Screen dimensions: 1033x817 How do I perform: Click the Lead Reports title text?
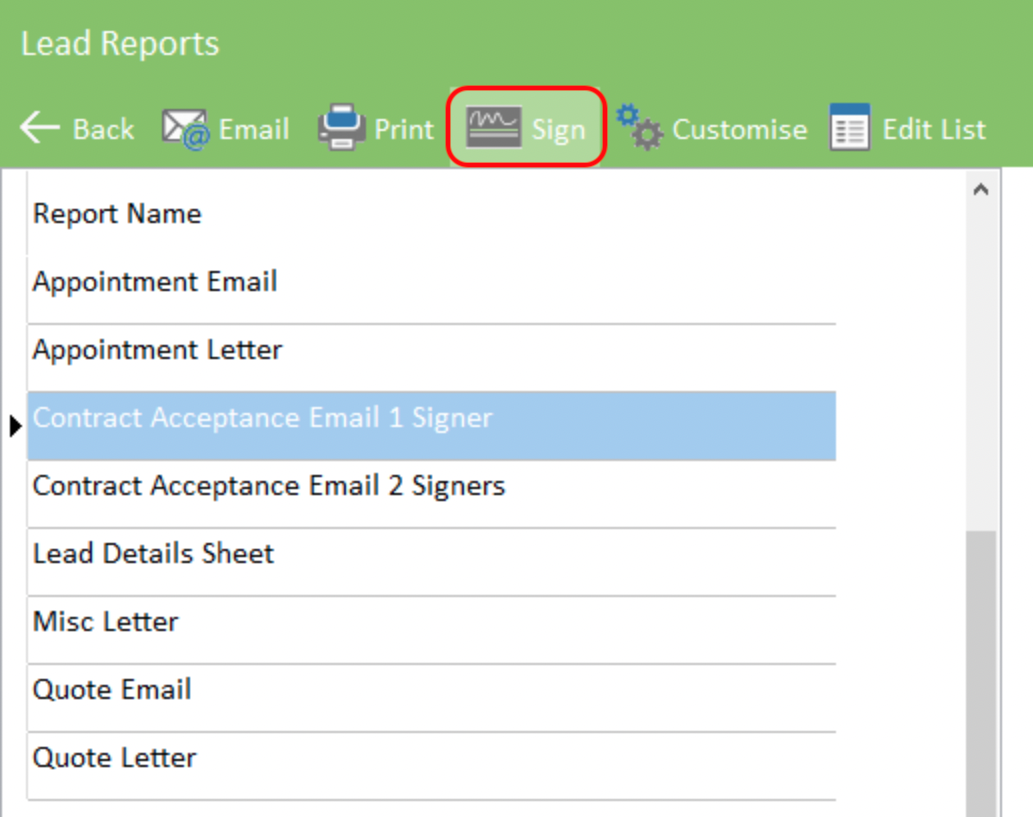(120, 44)
